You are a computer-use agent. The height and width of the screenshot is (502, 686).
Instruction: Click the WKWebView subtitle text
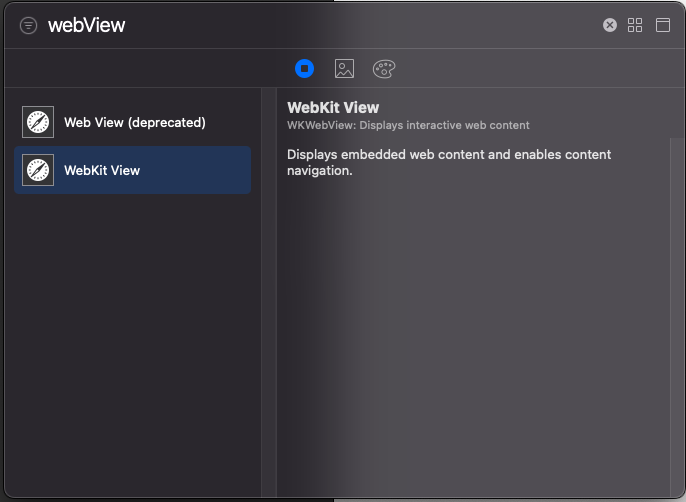[408, 125]
